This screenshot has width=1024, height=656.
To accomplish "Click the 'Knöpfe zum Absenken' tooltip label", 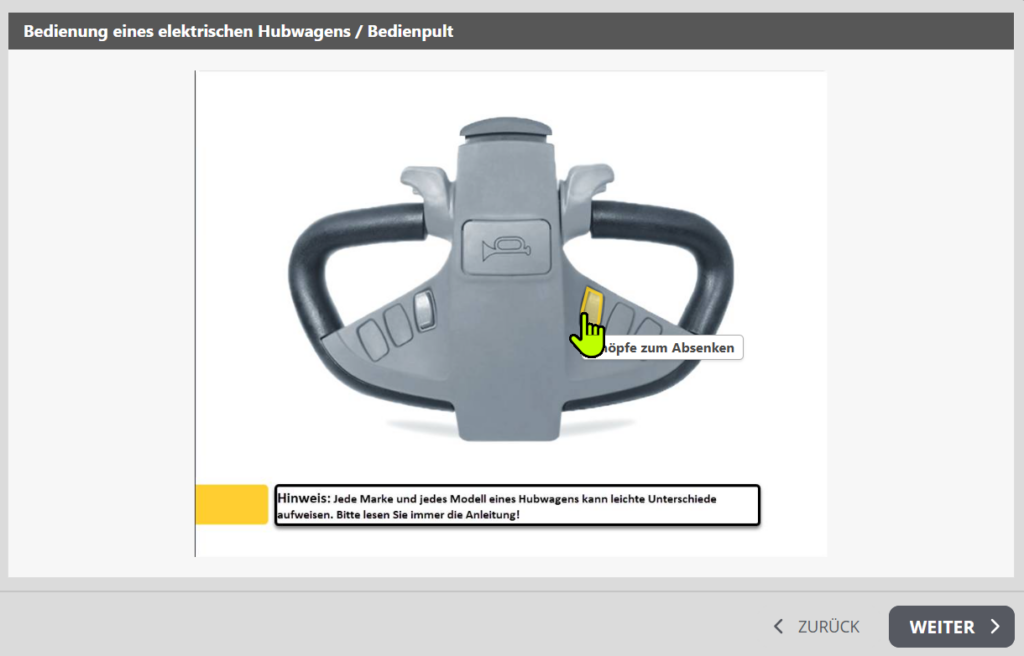I will click(662, 348).
